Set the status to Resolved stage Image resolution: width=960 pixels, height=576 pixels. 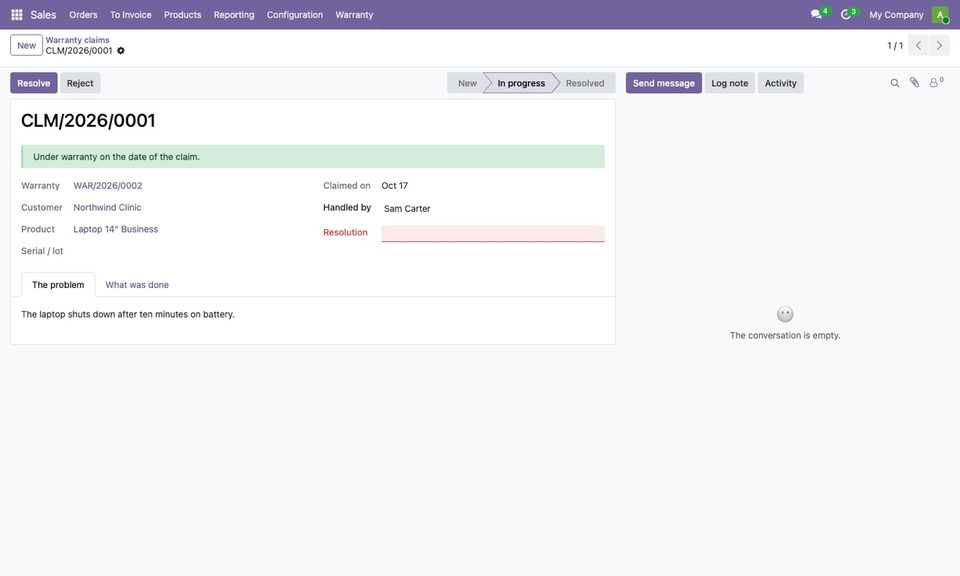[585, 83]
